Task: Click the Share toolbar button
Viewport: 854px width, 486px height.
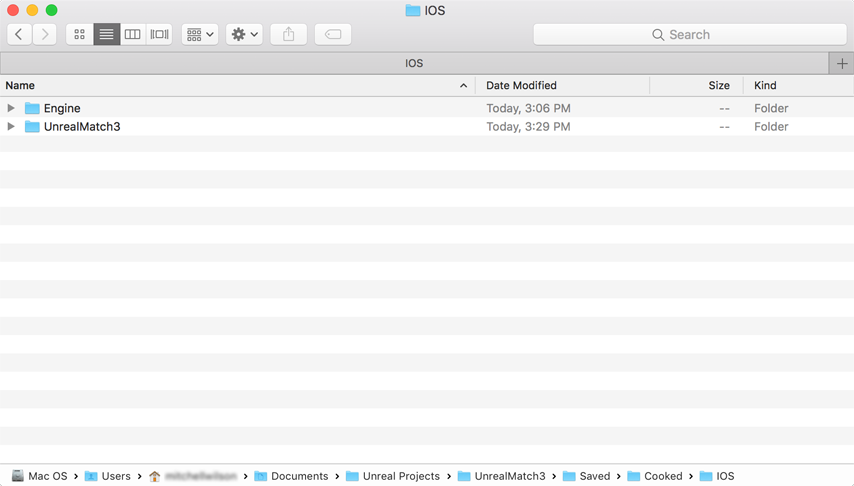Action: pos(289,34)
